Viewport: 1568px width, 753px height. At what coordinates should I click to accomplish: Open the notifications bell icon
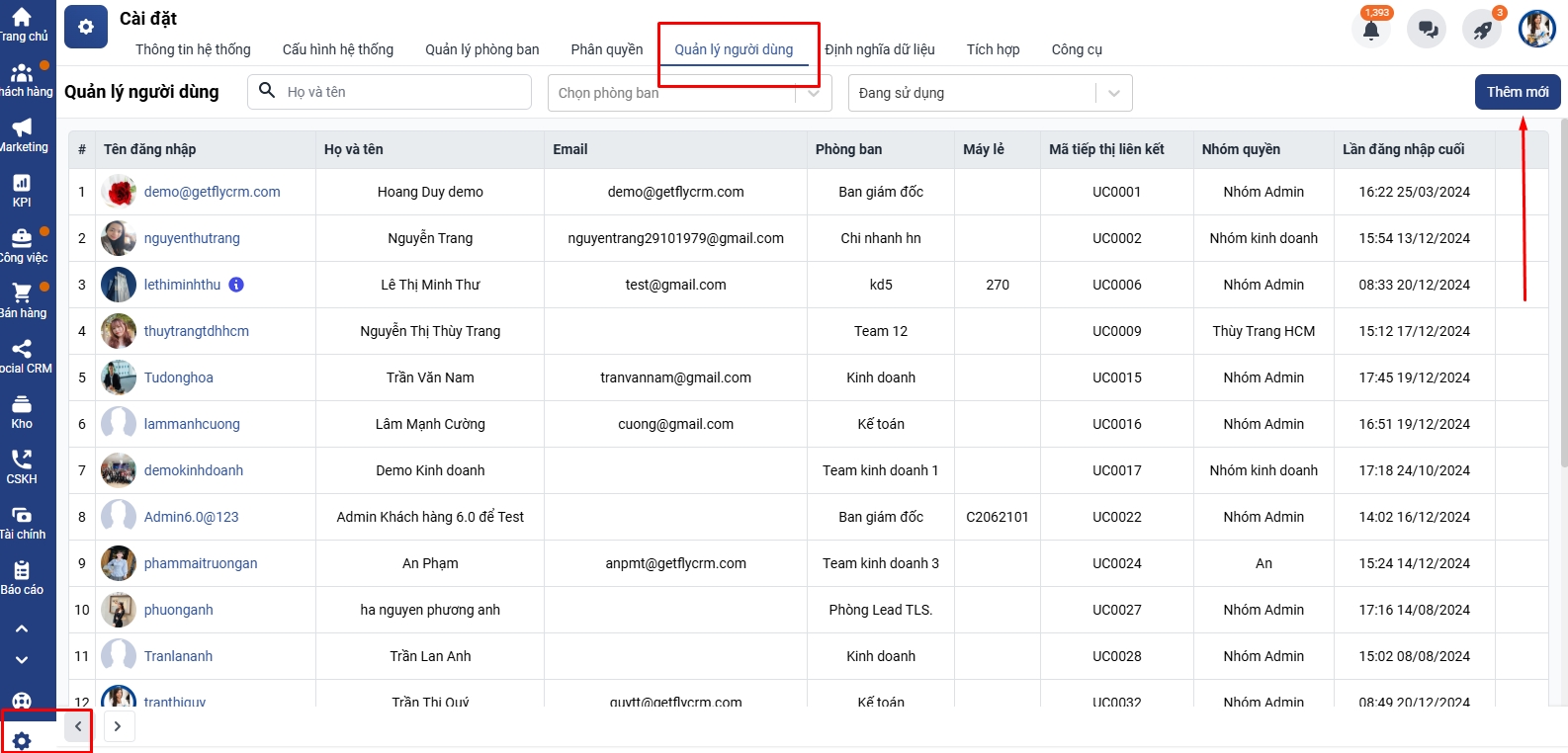[x=1370, y=30]
